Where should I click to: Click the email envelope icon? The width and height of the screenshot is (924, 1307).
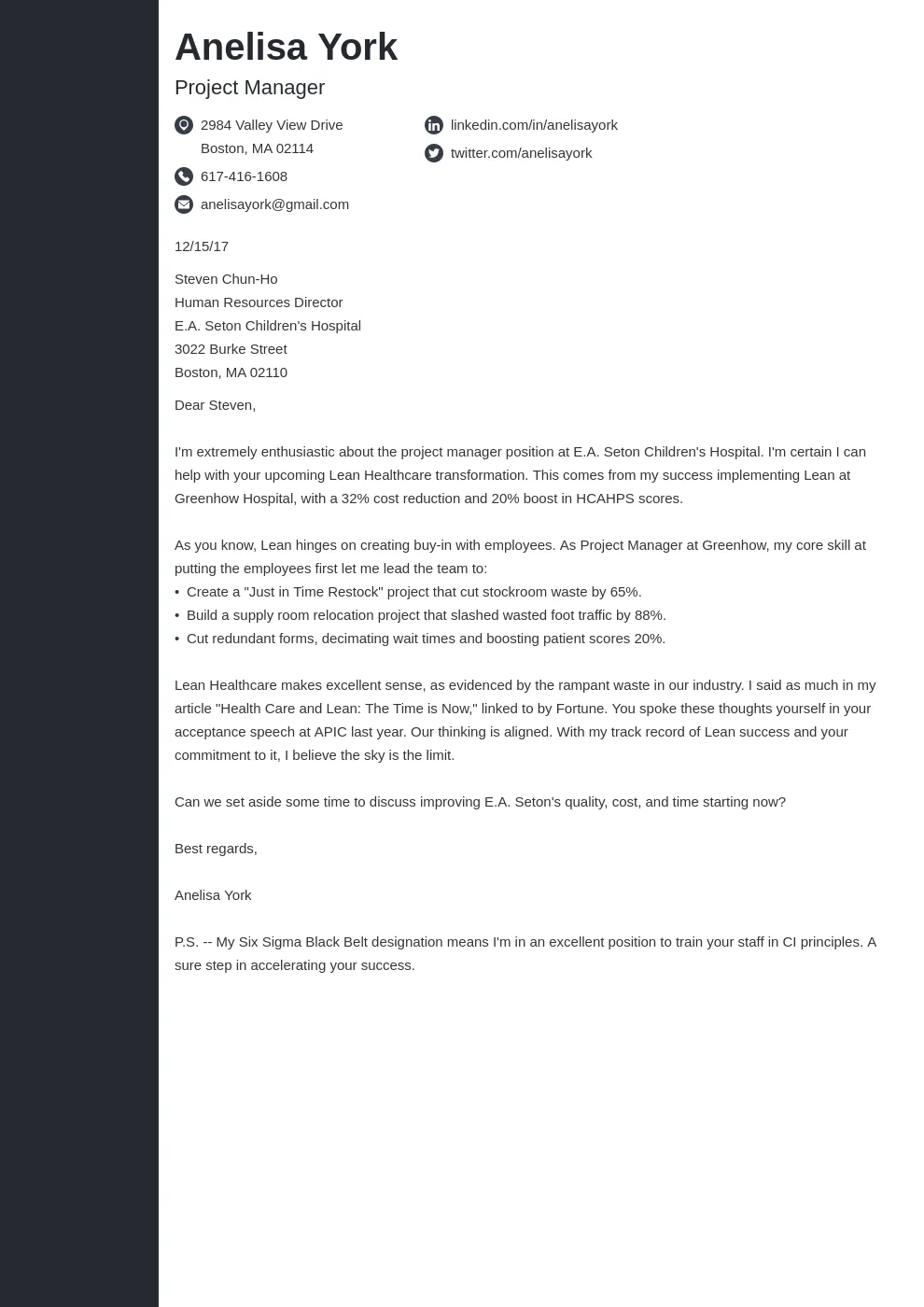point(184,204)
